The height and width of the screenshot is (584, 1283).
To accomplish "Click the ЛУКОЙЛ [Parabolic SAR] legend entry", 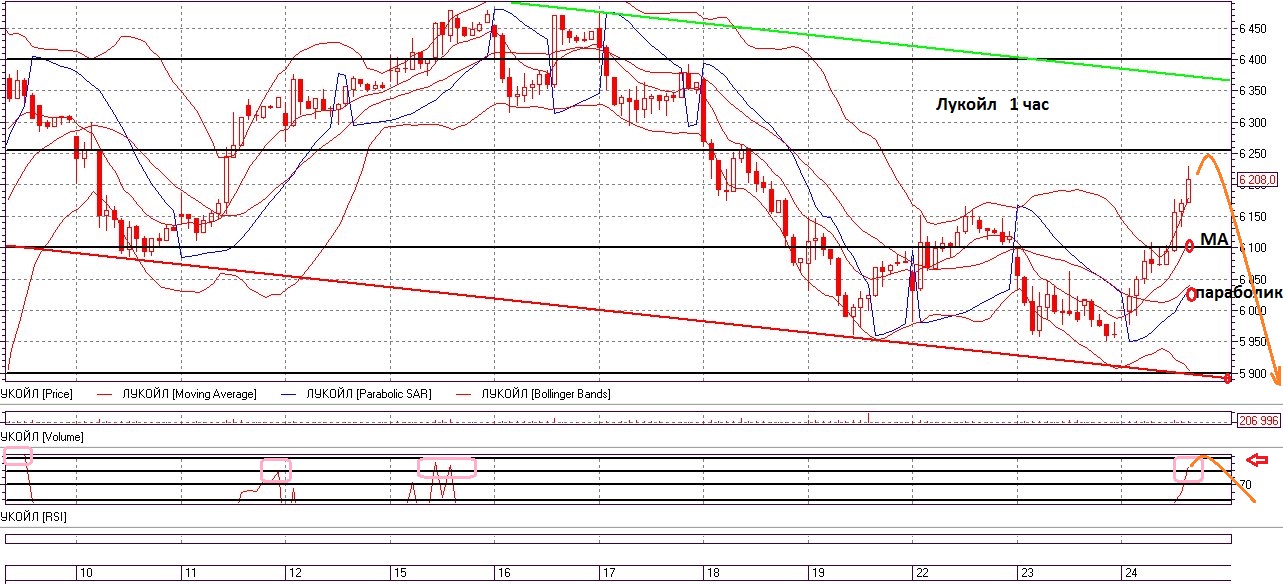I will pos(371,394).
